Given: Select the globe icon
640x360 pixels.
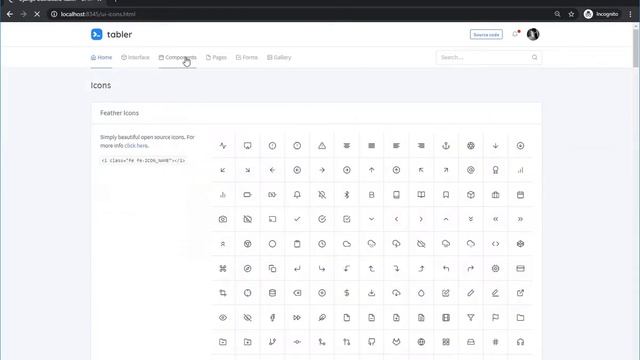Looking at the screenshot, I should click(x=421, y=342).
